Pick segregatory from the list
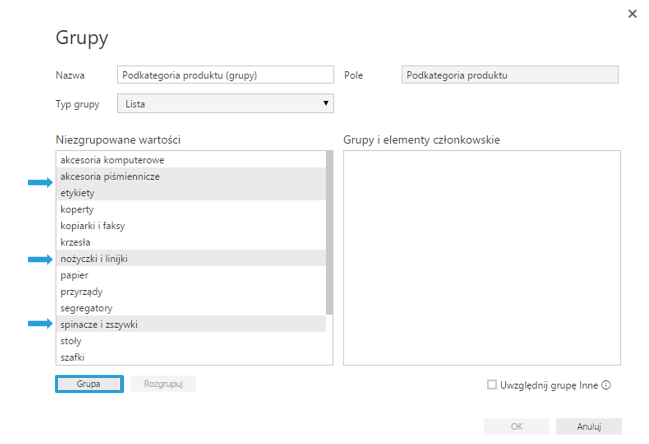 click(86, 307)
